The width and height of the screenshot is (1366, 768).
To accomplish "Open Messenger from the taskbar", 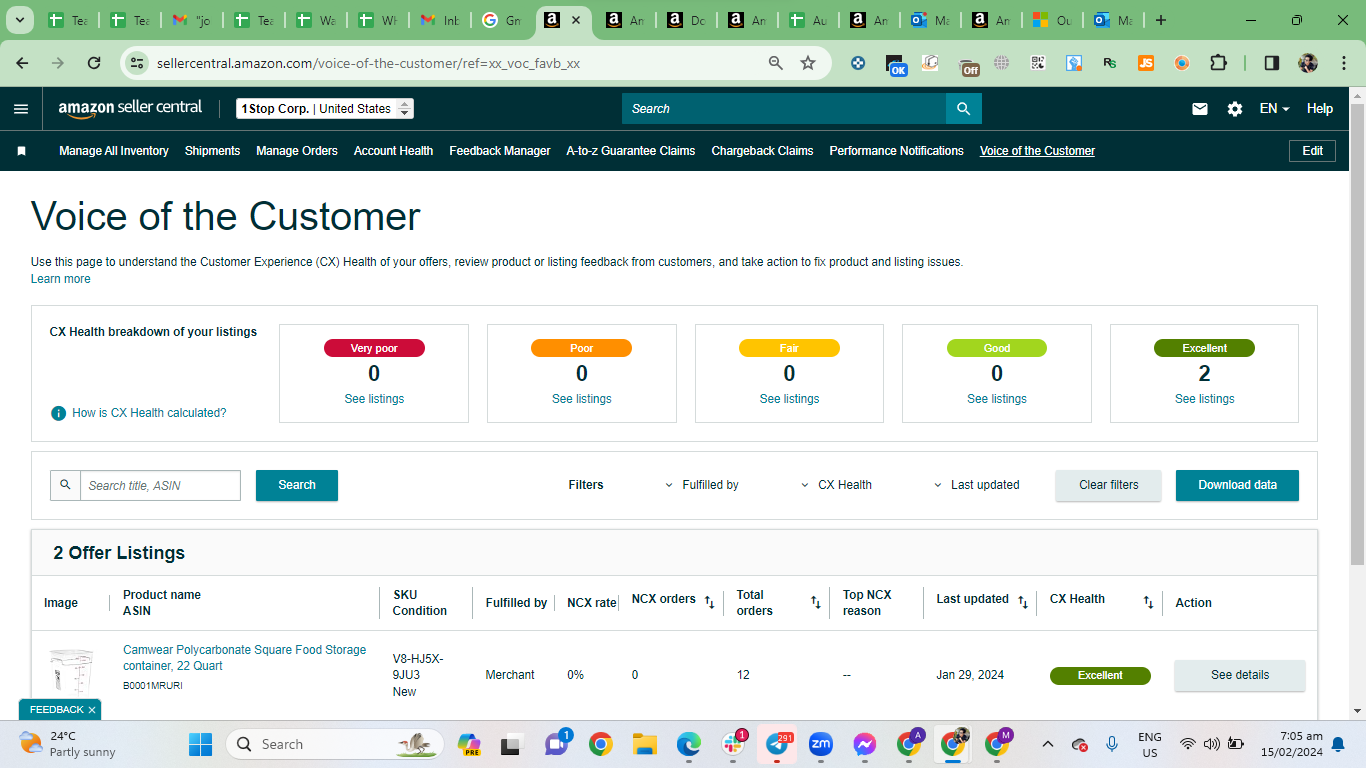I will (865, 744).
